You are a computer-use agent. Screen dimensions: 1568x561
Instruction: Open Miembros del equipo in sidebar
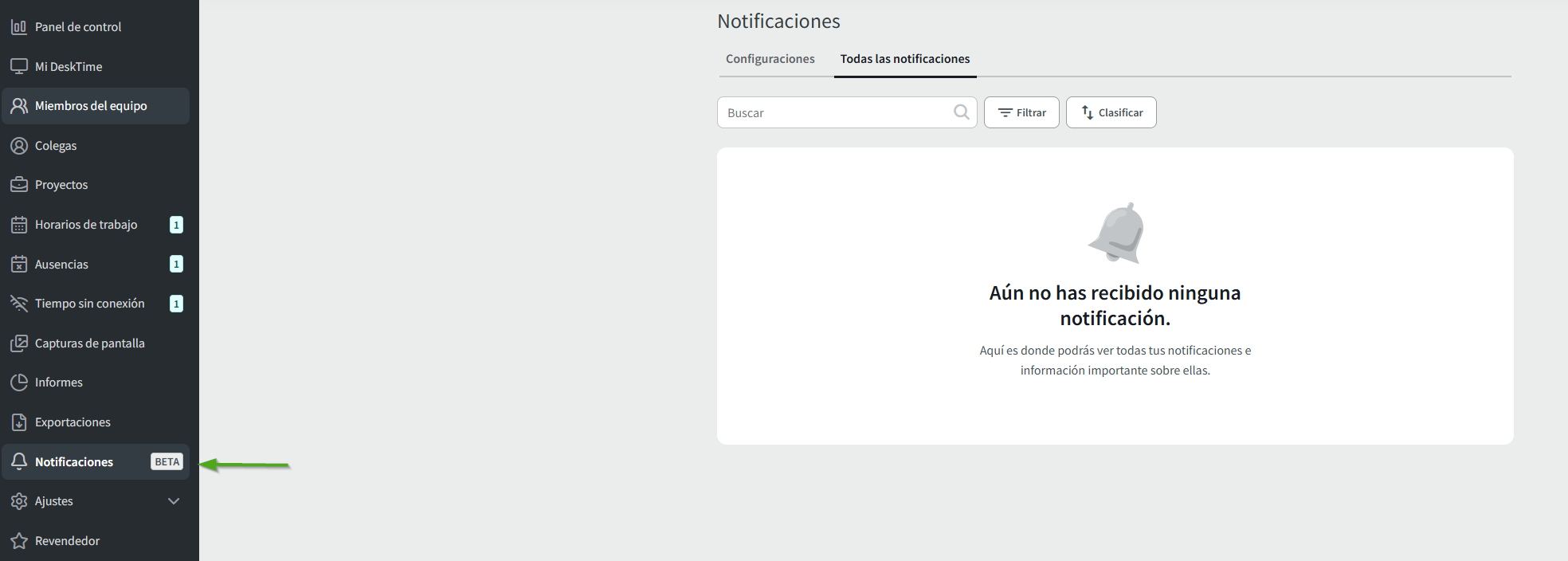point(91,106)
